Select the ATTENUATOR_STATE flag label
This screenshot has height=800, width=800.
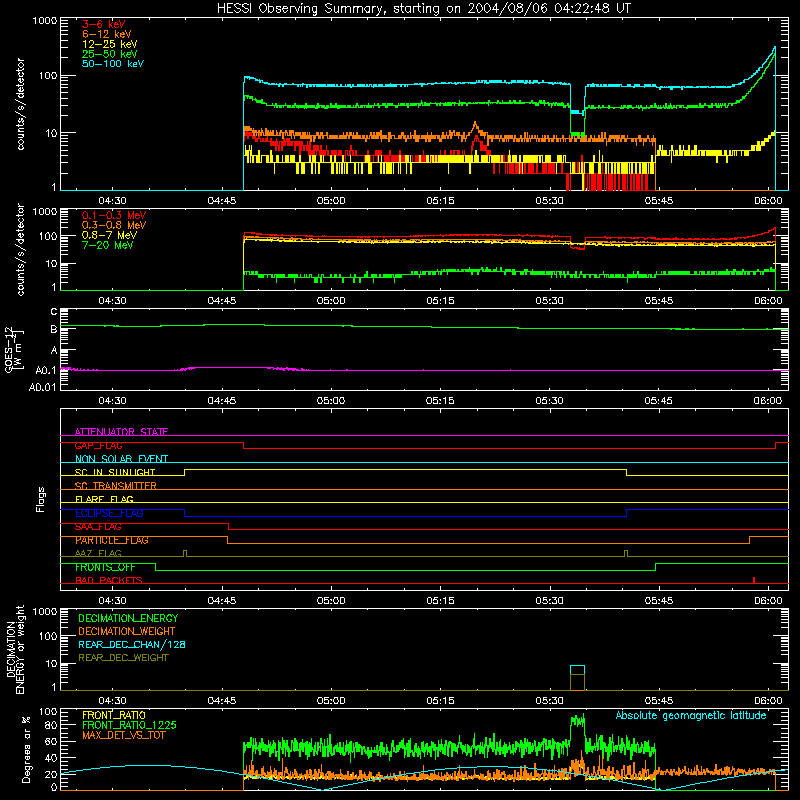click(121, 432)
